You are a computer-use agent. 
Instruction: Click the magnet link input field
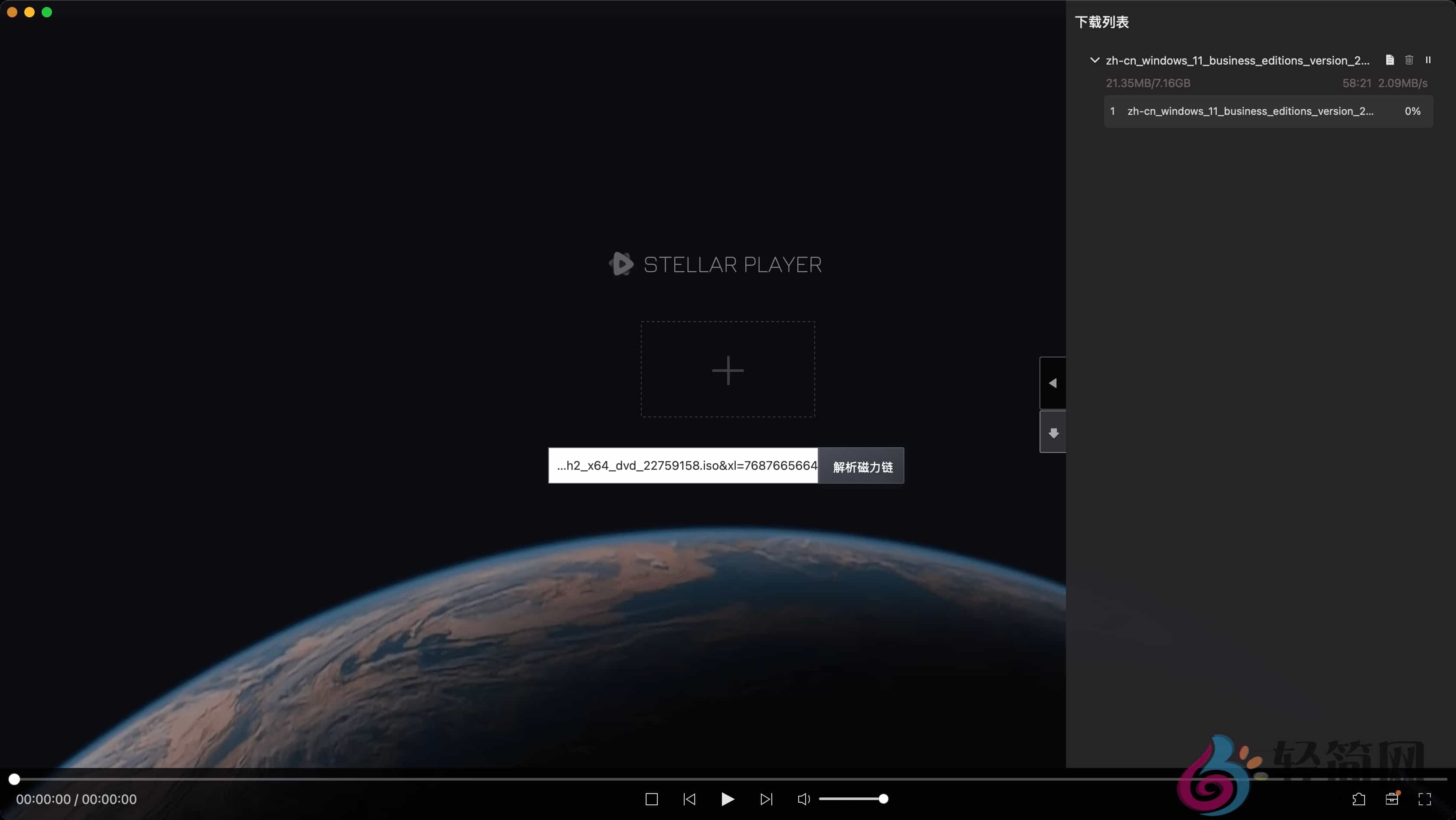(x=683, y=465)
